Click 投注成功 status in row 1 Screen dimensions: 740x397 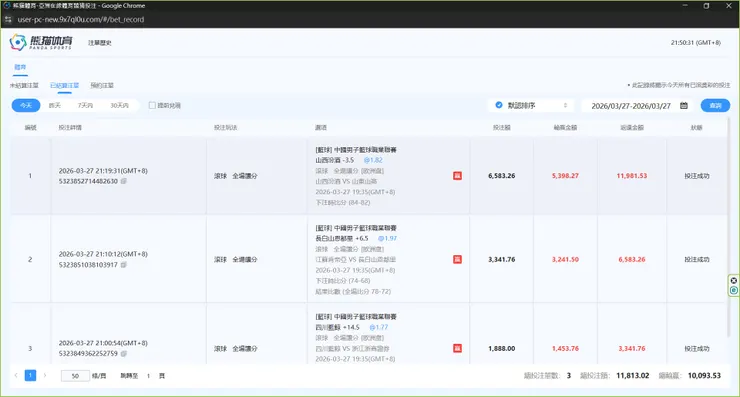pyautogui.click(x=697, y=176)
